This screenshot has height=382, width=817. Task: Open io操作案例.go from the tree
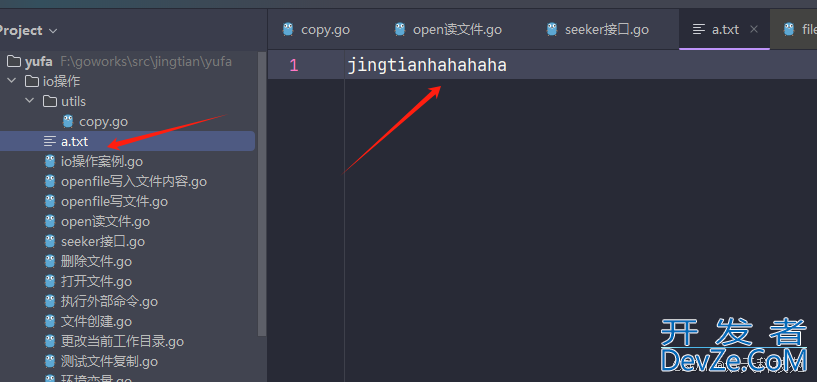click(102, 162)
